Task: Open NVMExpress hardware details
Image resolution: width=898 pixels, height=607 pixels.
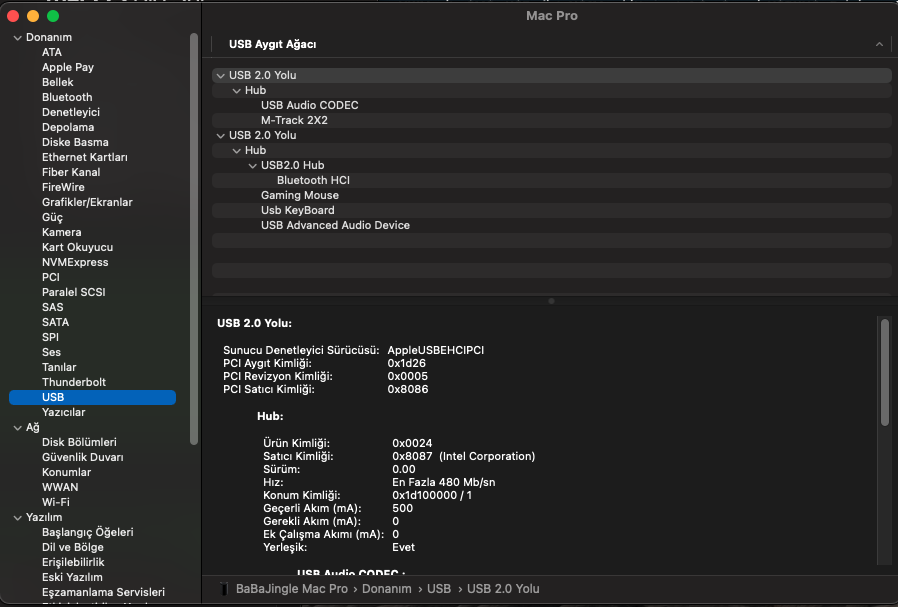Action: [x=75, y=262]
